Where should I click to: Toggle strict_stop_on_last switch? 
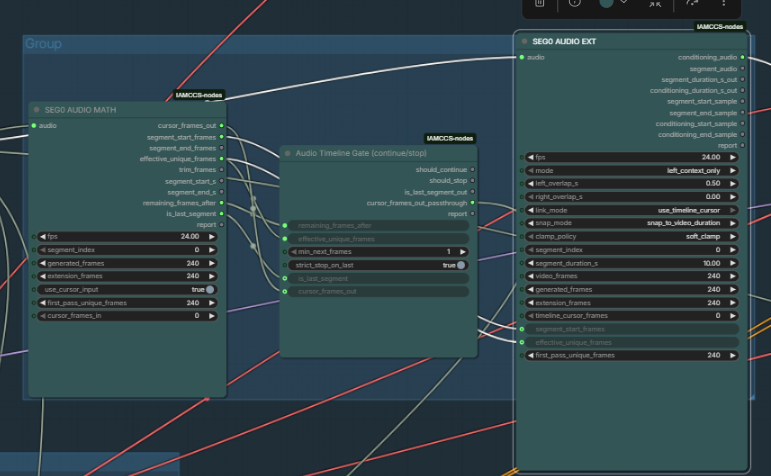[x=461, y=265]
